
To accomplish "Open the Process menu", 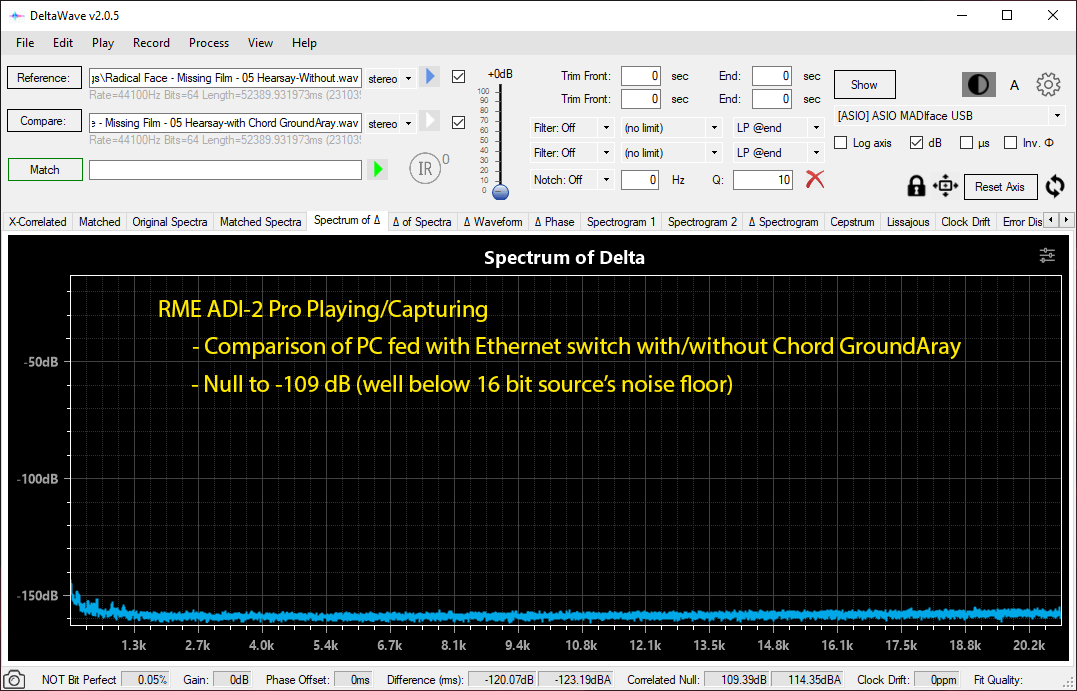I will 209,43.
